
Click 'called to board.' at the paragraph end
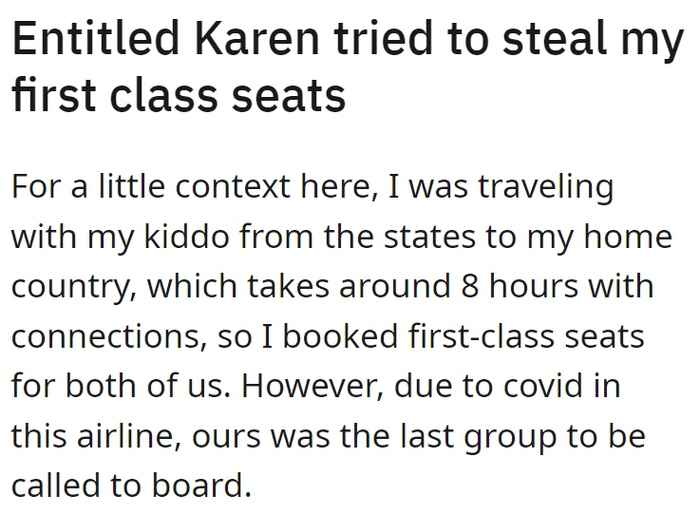pos(131,485)
